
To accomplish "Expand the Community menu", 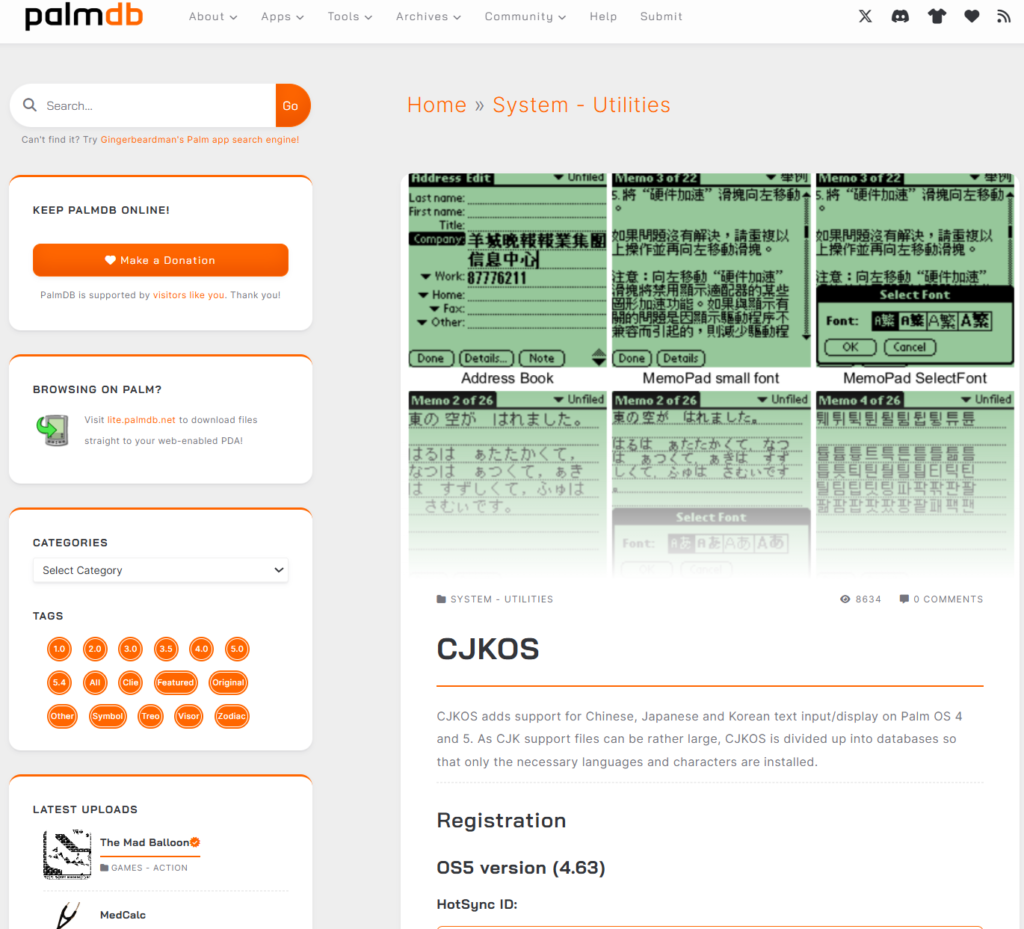I will click(525, 16).
